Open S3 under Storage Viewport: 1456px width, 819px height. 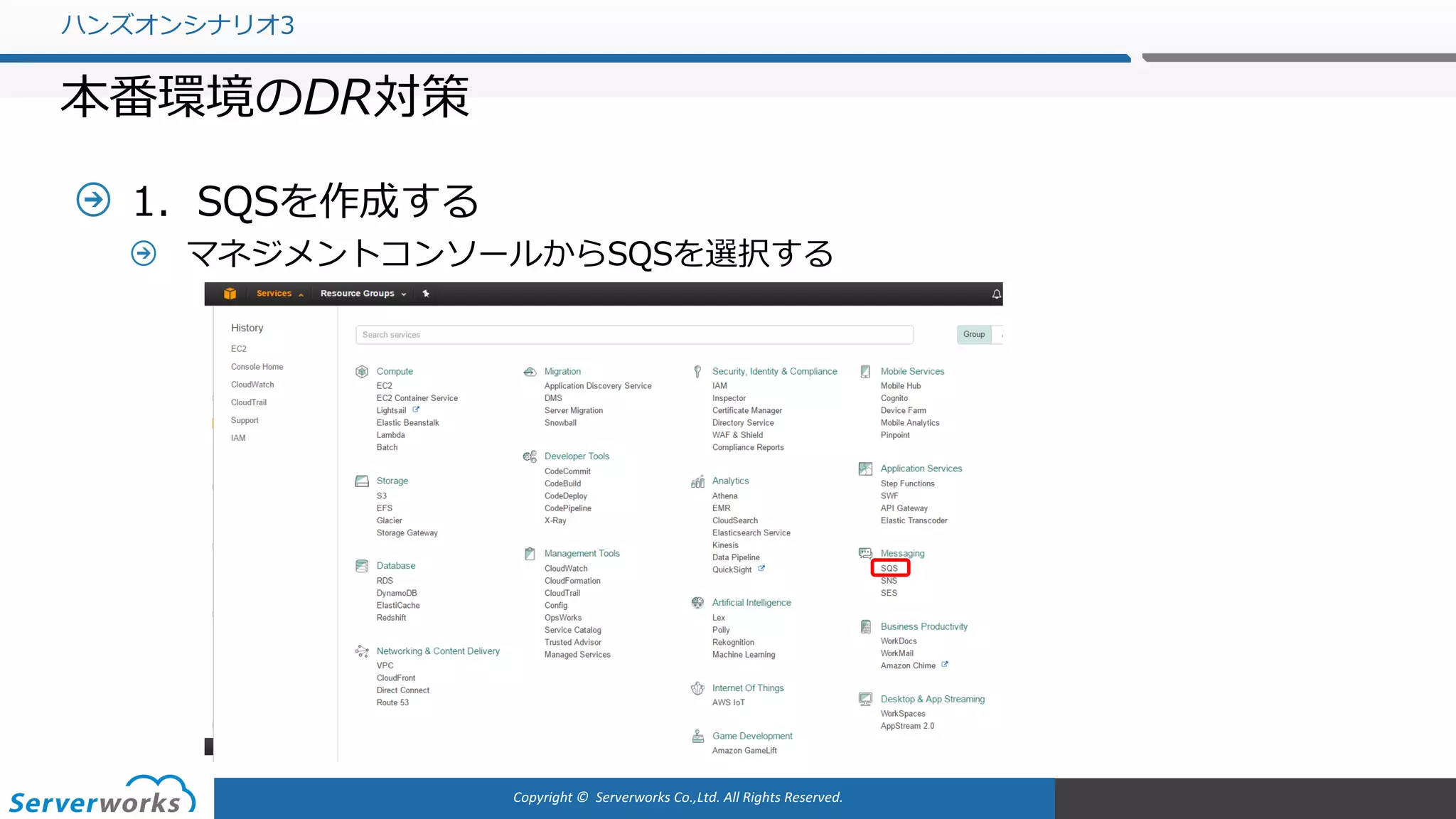coord(381,496)
